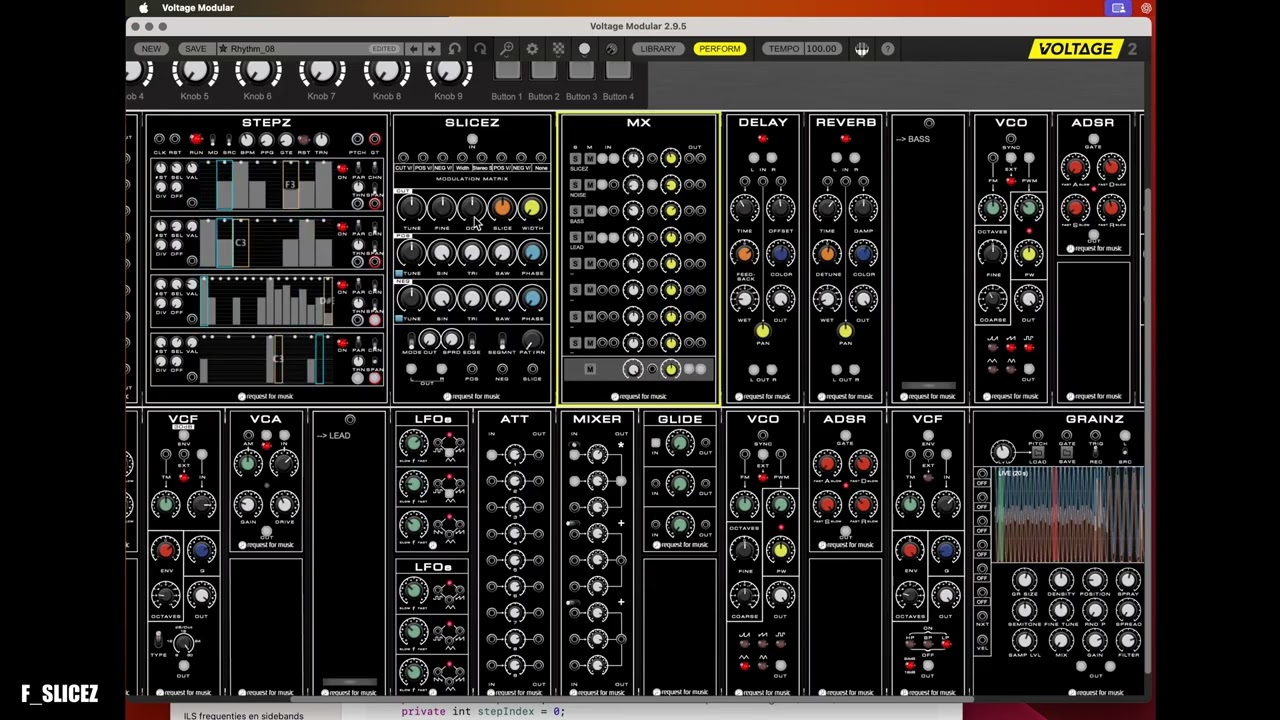Toggle ON for the STEPZ row showing F3
Viewport: 1280px width, 720px height.
click(x=343, y=169)
